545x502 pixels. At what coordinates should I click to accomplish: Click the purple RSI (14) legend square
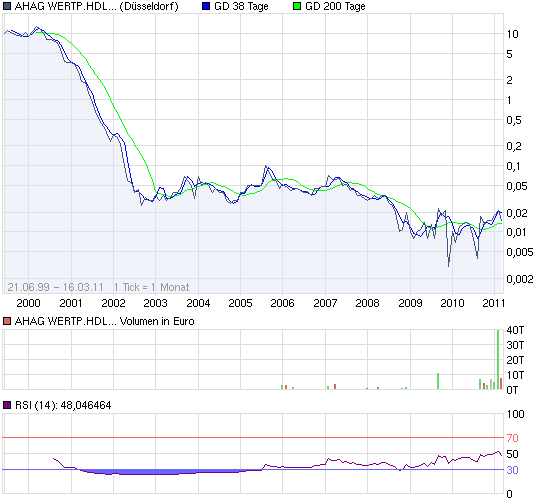coord(7,405)
